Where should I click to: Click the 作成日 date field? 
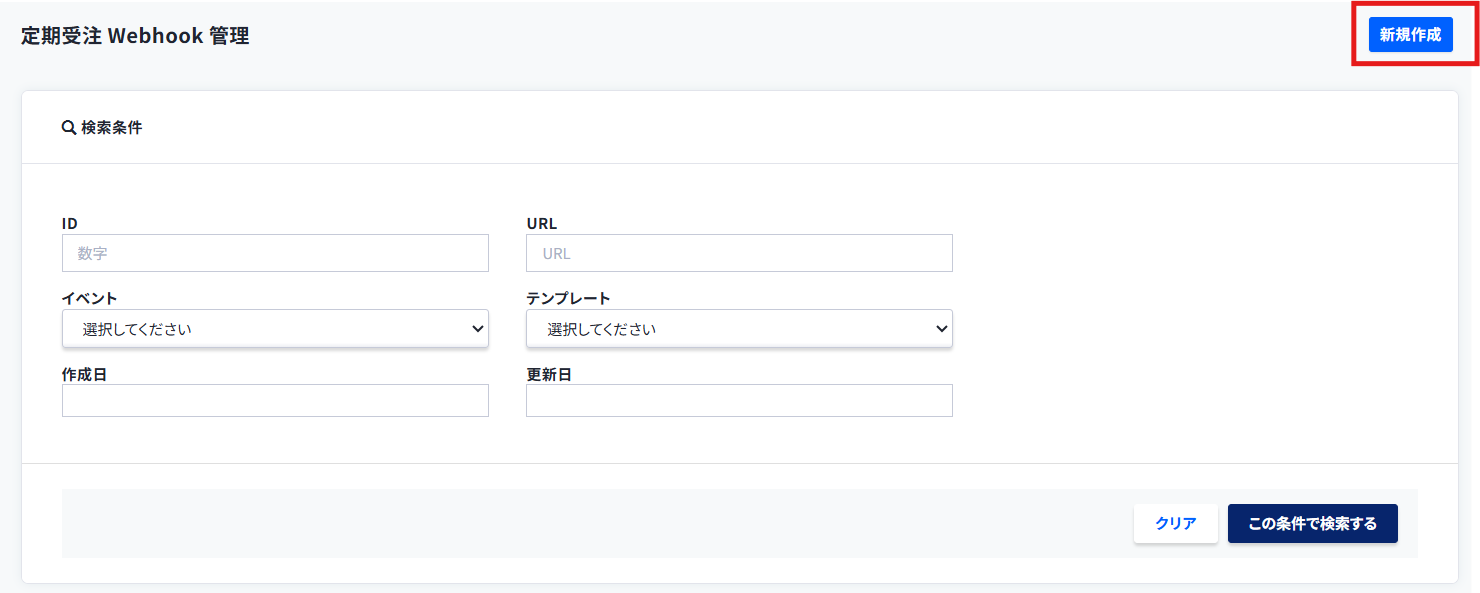coord(275,401)
